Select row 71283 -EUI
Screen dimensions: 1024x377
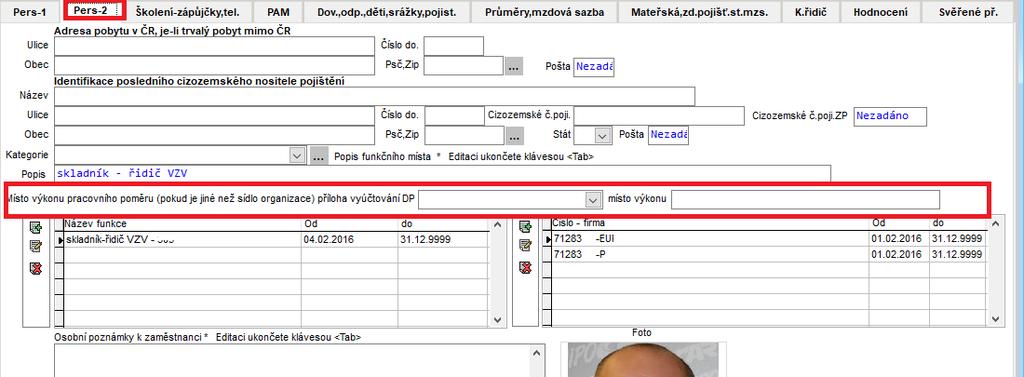[765, 238]
